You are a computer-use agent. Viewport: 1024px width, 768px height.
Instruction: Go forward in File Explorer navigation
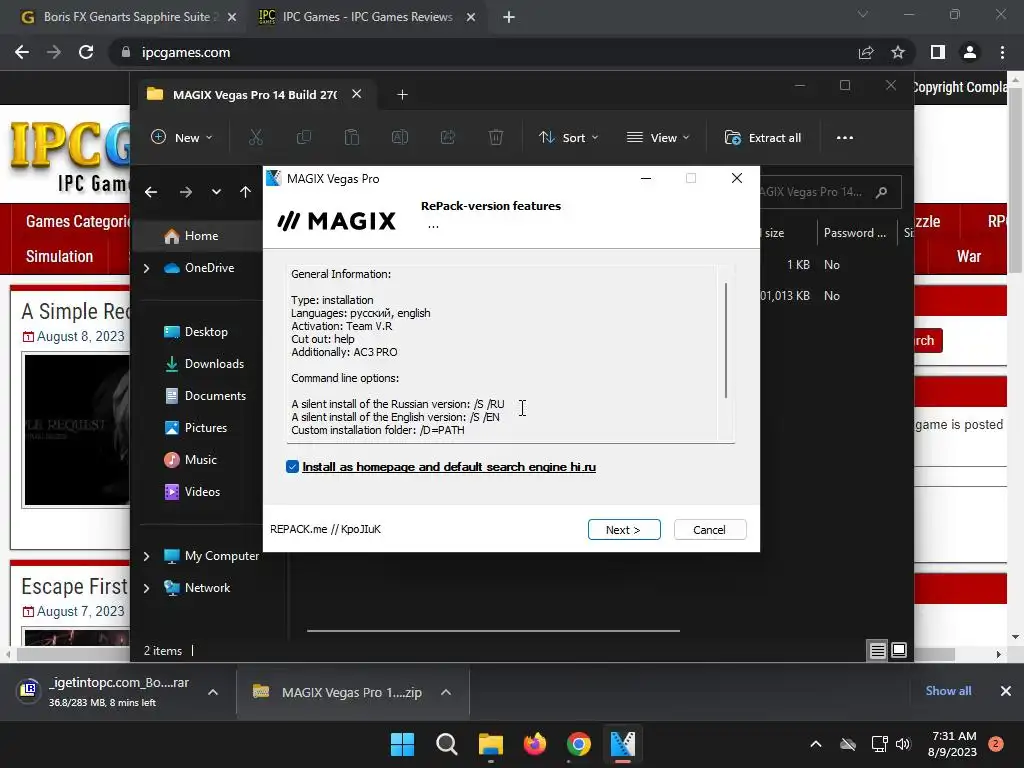click(185, 192)
